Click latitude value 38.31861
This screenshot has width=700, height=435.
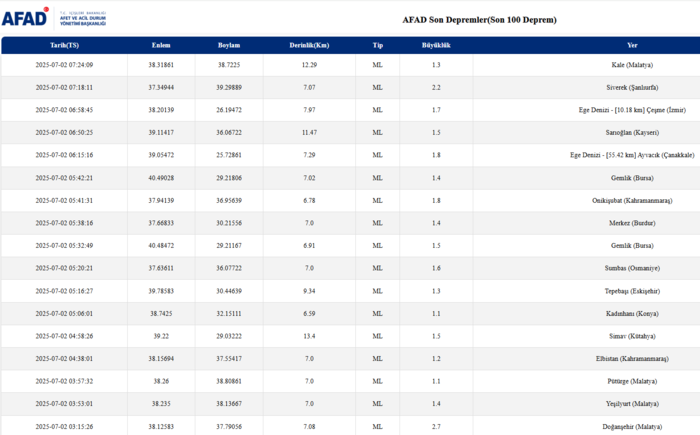point(161,65)
